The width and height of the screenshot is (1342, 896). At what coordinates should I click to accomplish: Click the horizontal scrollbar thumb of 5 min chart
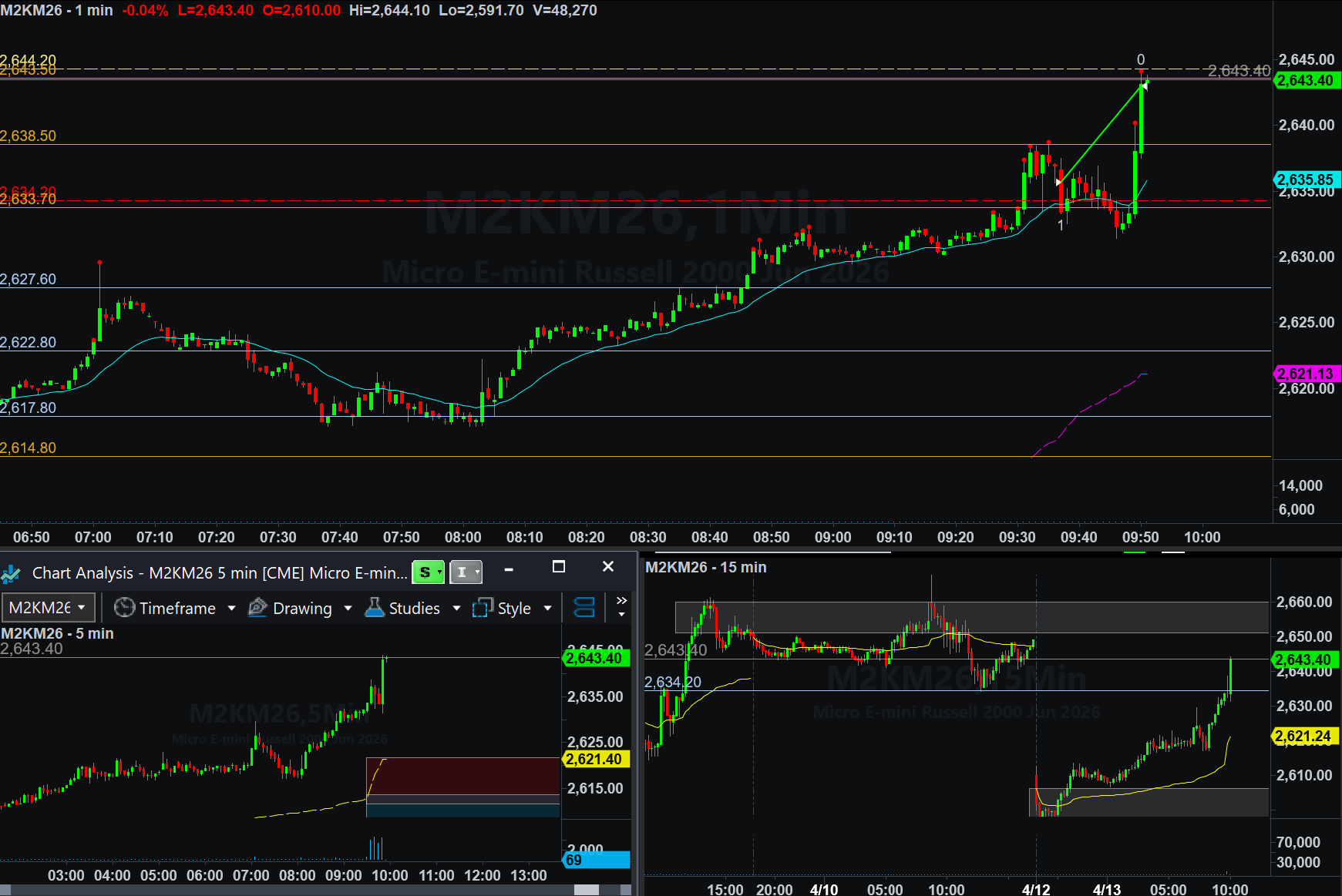tap(587, 890)
